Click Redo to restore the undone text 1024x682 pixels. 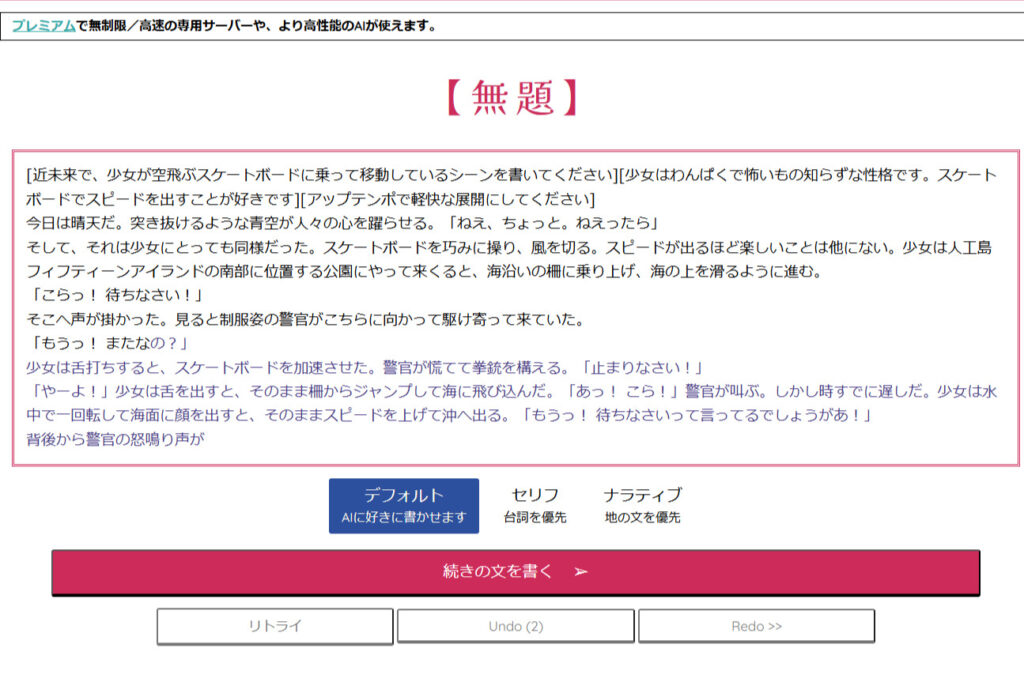(x=757, y=627)
